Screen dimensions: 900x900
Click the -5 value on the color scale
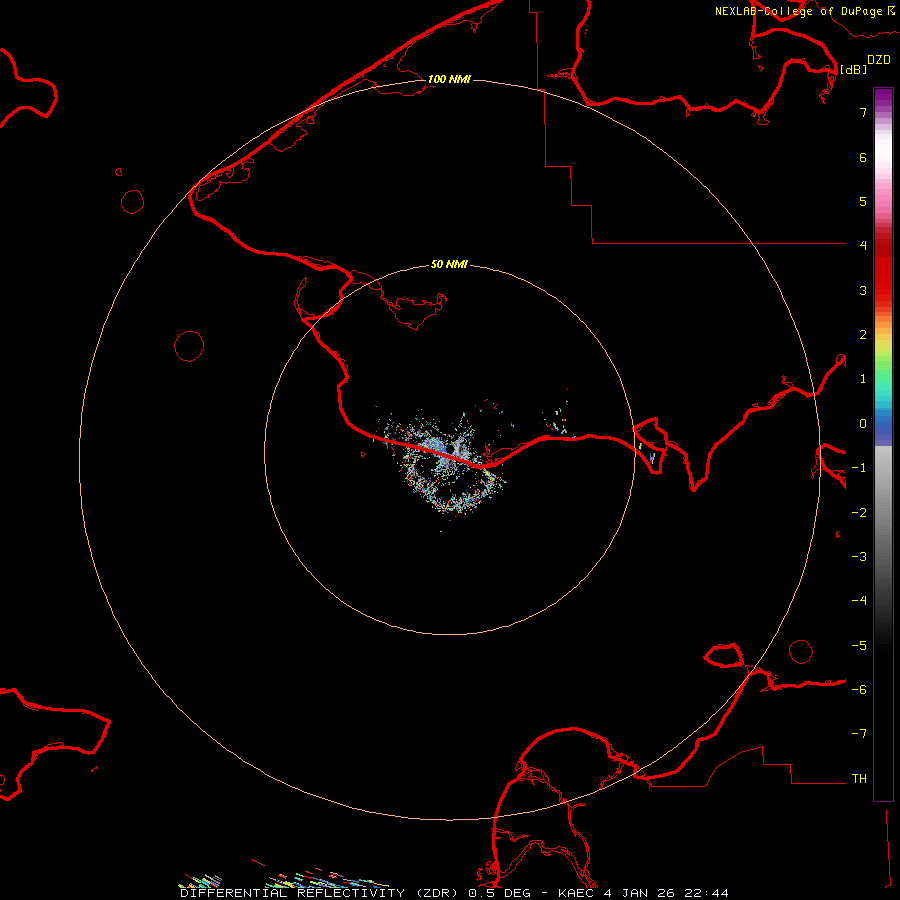pyautogui.click(x=859, y=646)
